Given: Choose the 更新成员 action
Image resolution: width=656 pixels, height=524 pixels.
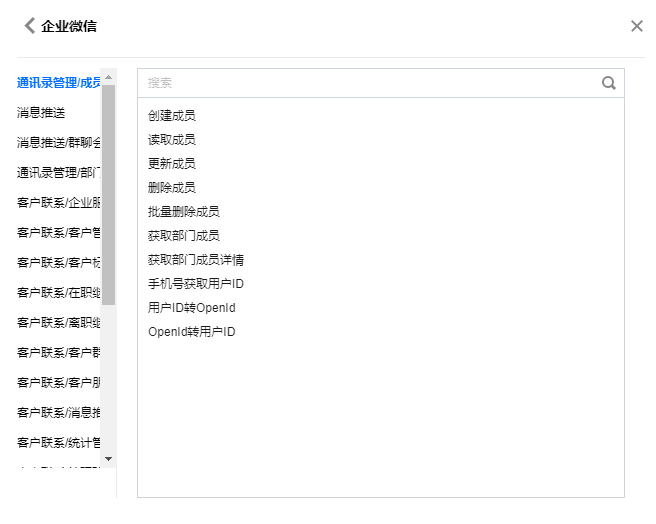Looking at the screenshot, I should pyautogui.click(x=172, y=164).
